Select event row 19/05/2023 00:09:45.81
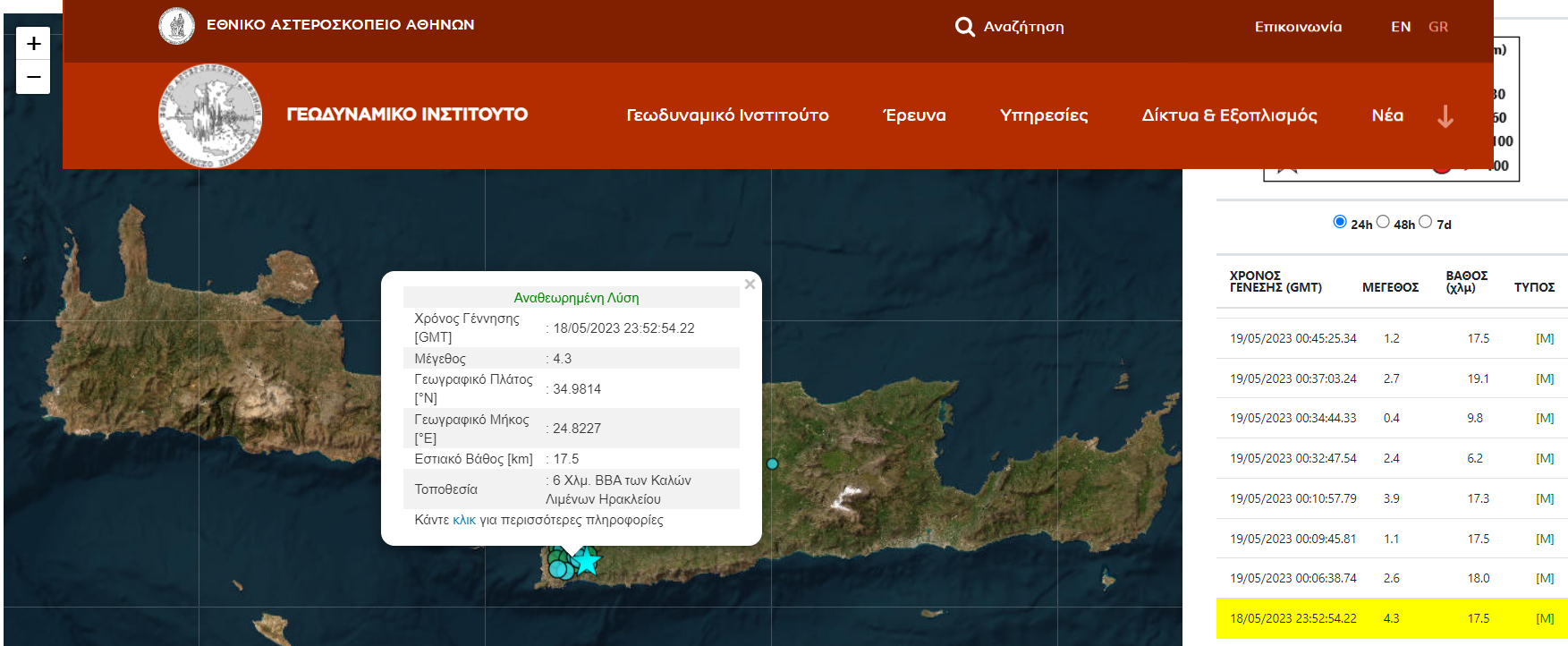The height and width of the screenshot is (646, 1568). pos(1392,539)
